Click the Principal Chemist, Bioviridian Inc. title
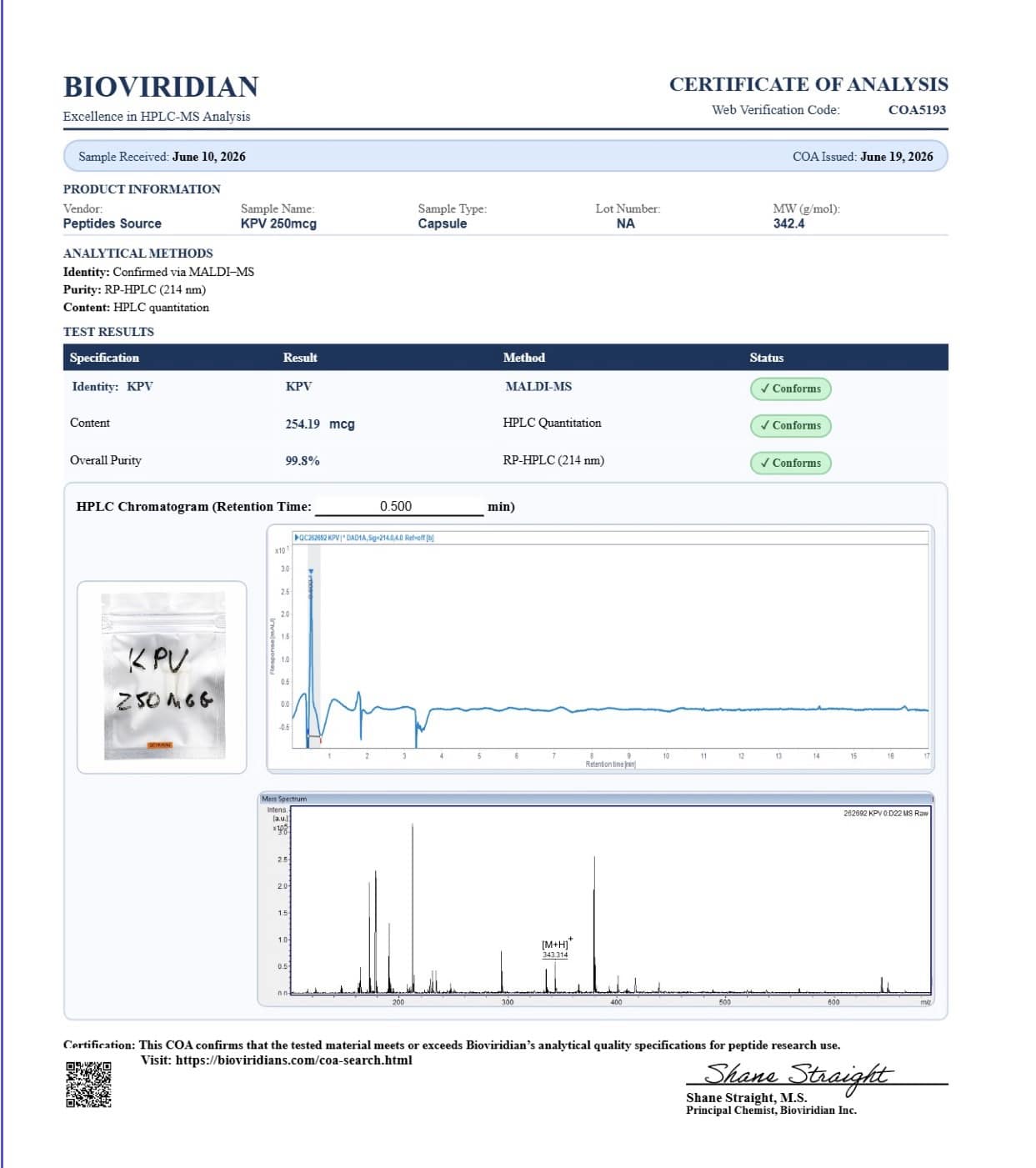 tap(771, 1110)
